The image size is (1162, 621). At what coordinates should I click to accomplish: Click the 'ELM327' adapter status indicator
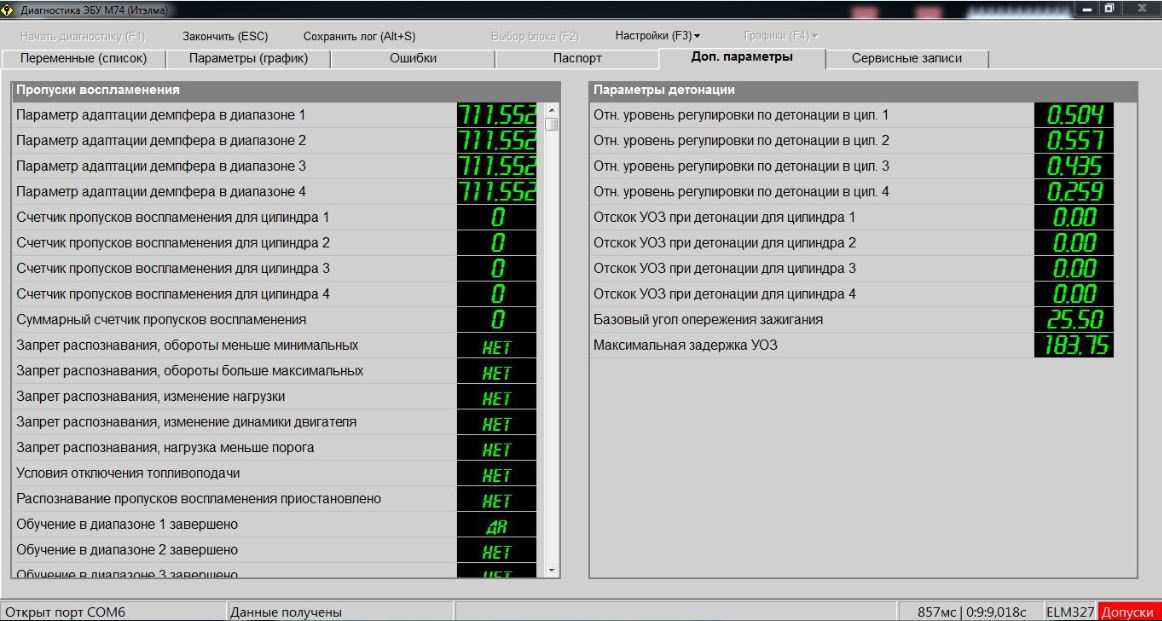pyautogui.click(x=1070, y=612)
